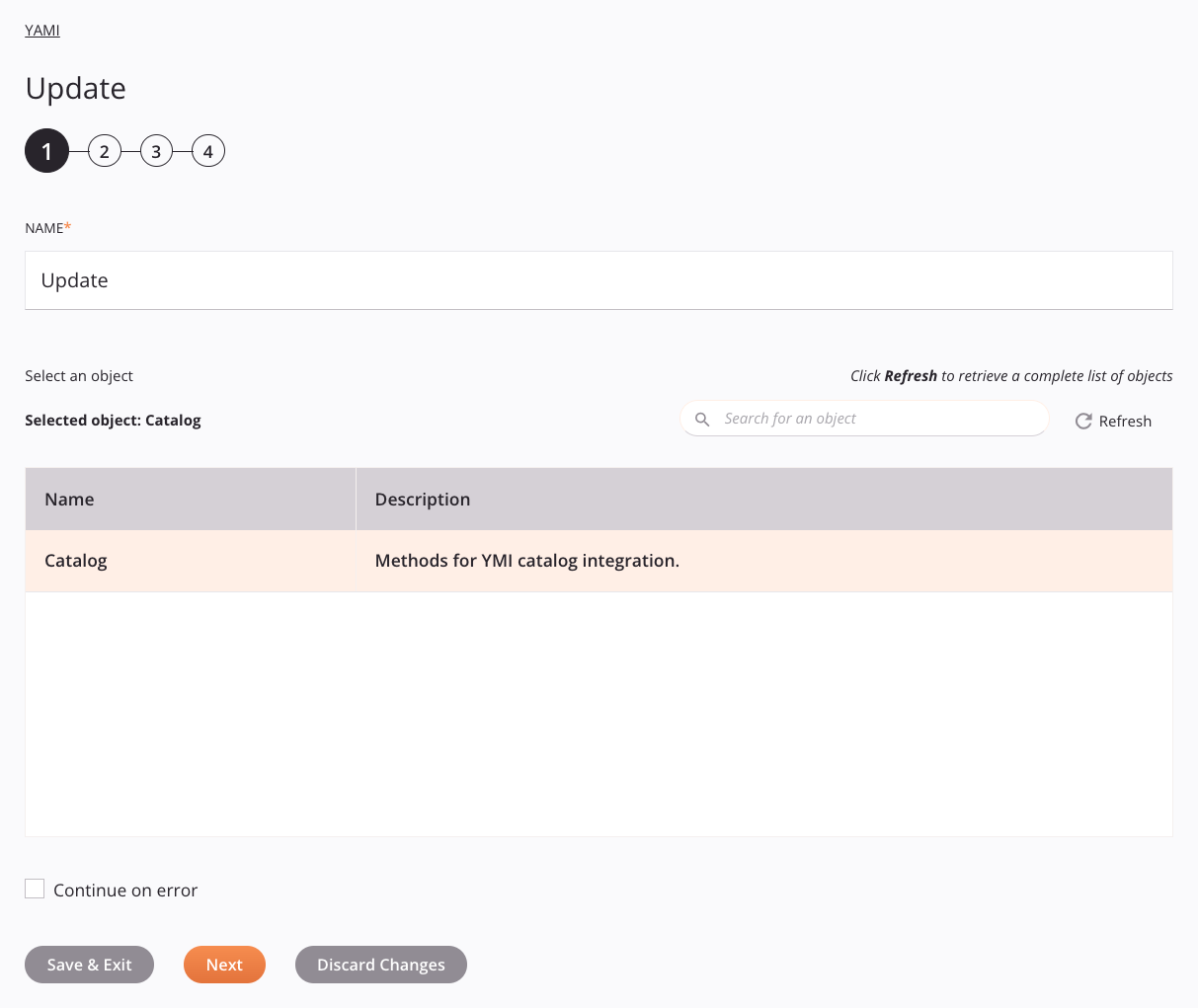The height and width of the screenshot is (1008, 1198).
Task: Click the Refresh circular arrow icon
Action: [1083, 422]
